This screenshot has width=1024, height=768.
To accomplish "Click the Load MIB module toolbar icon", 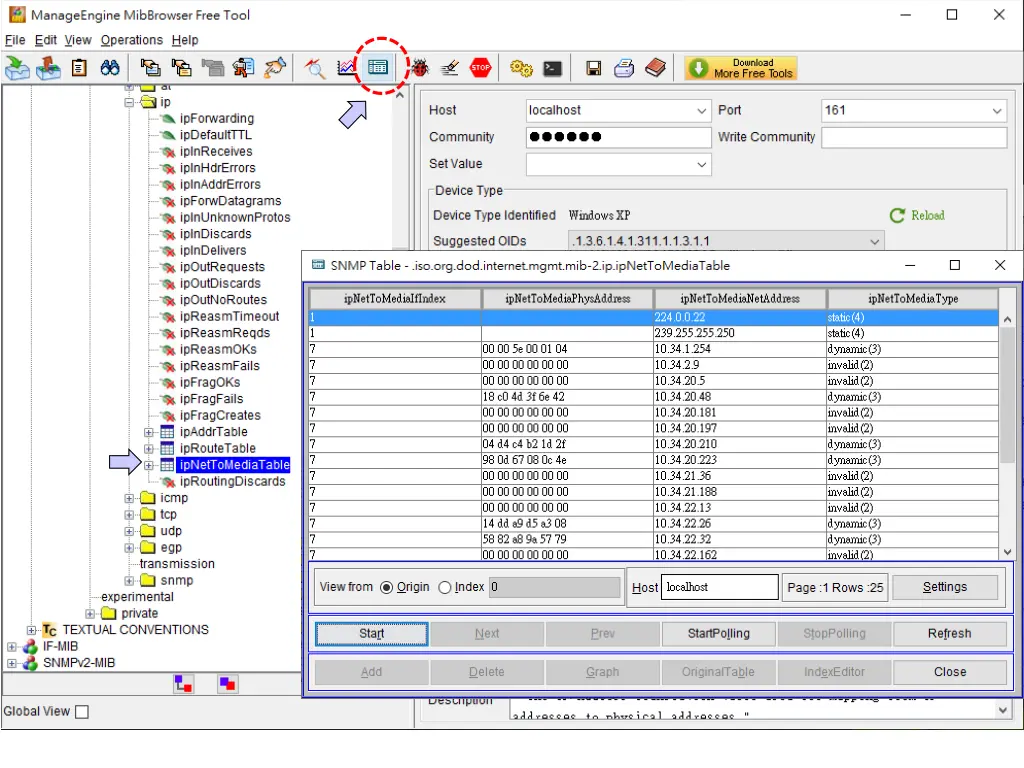I will click(x=17, y=67).
